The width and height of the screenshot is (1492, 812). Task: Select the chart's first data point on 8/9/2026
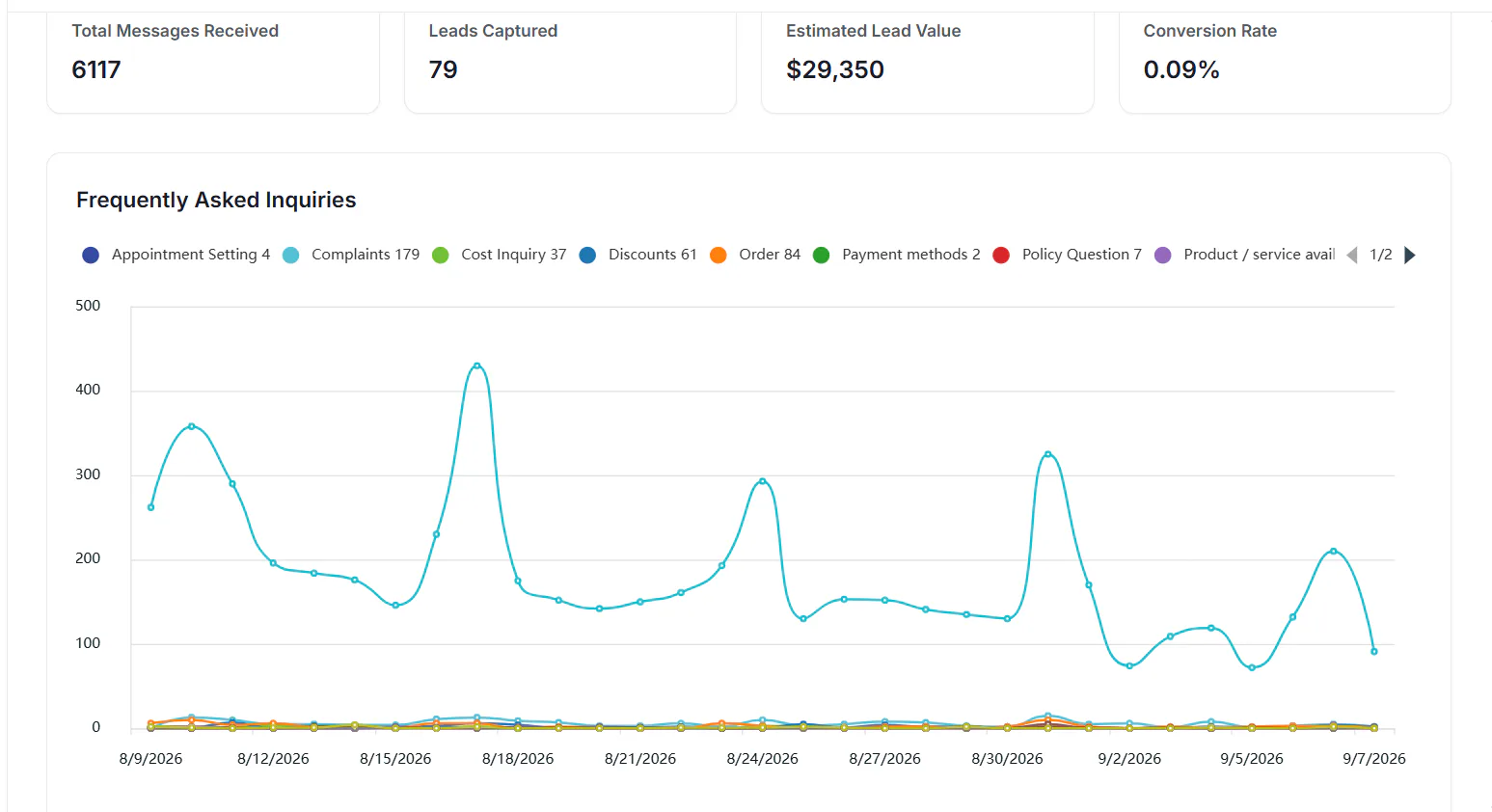pos(150,507)
